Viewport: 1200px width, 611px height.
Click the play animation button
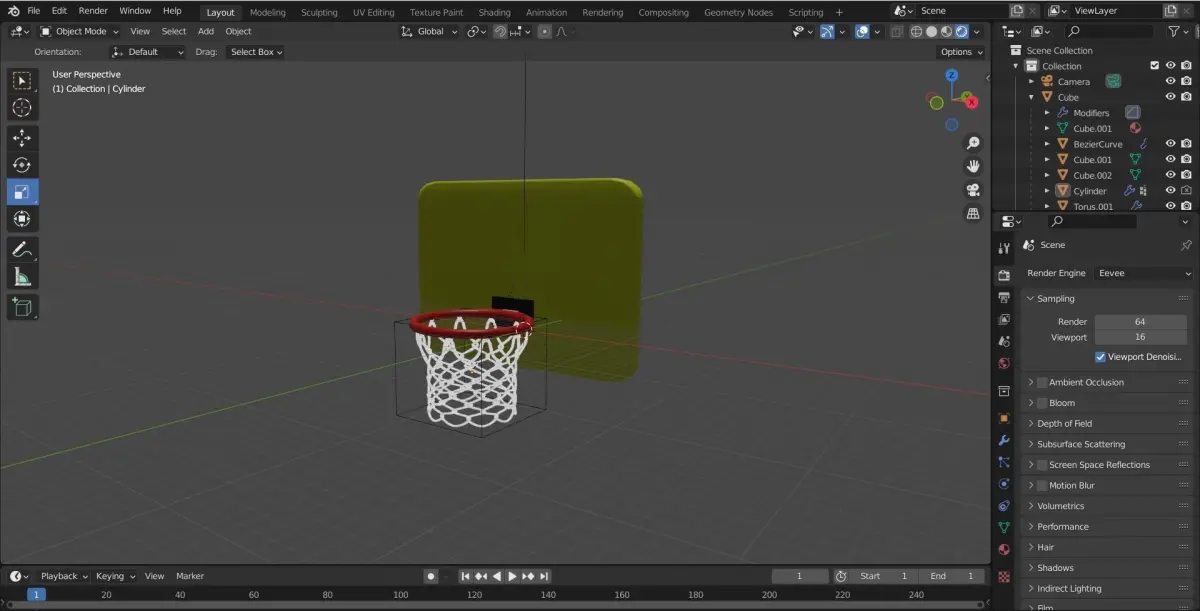[x=512, y=576]
